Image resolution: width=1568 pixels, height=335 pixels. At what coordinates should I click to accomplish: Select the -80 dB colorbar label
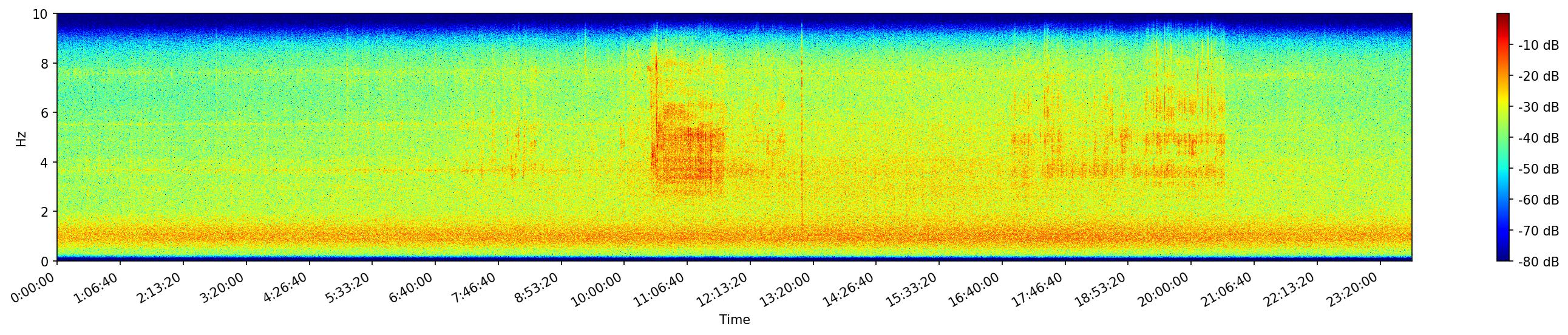[x=1538, y=263]
